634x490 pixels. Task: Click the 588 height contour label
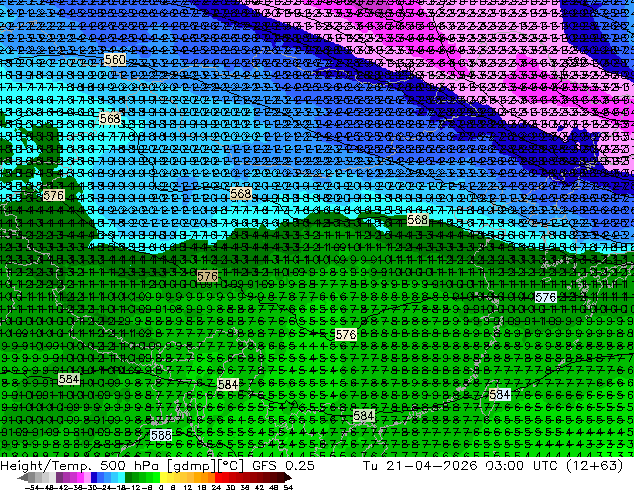pyautogui.click(x=161, y=435)
